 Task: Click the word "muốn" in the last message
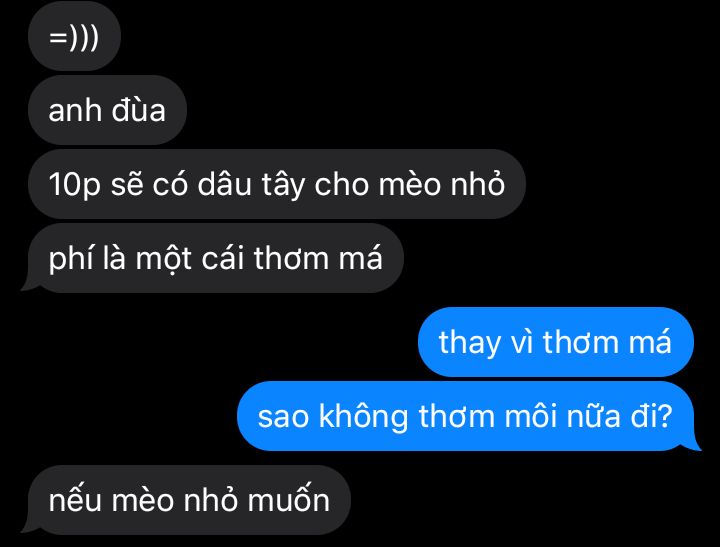289,498
